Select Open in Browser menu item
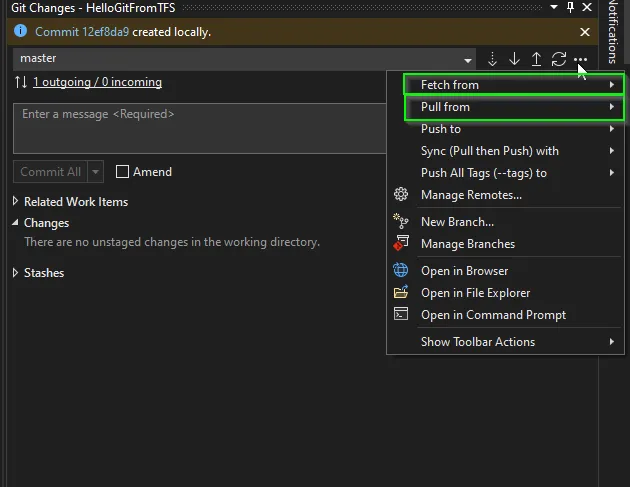 (x=505, y=271)
